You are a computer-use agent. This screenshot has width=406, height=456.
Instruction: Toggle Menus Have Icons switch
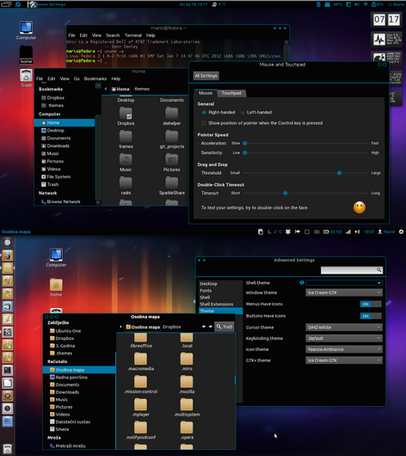371,304
